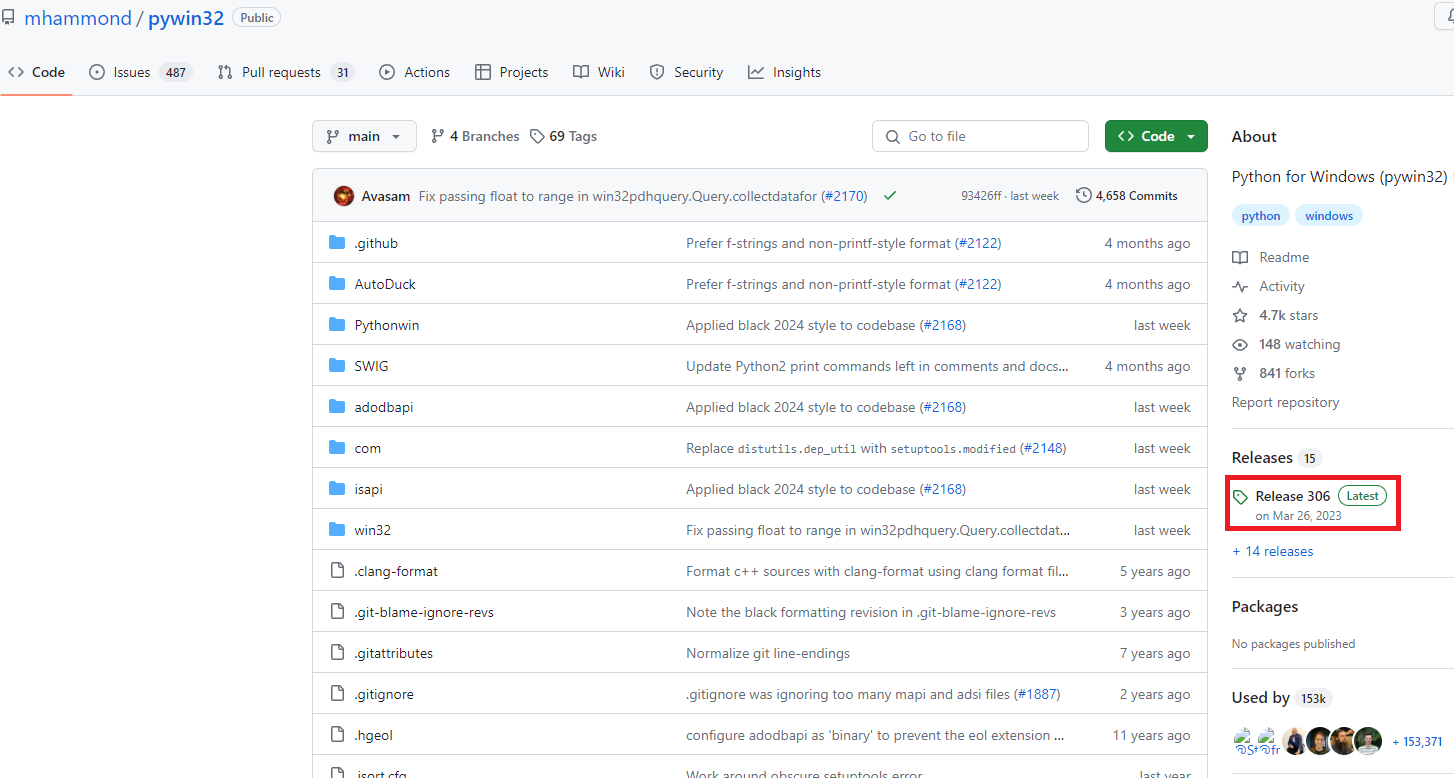The height and width of the screenshot is (778, 1454).
Task: Click the adodbapi folder icon
Action: pos(337,407)
